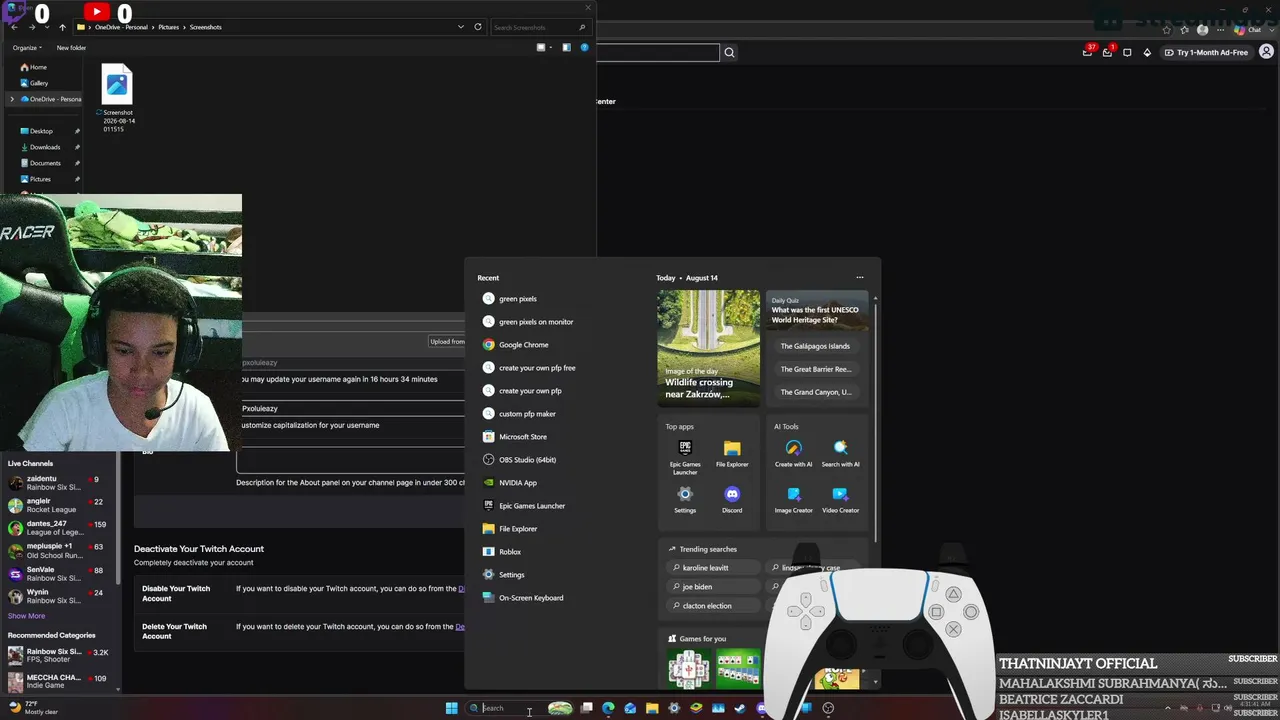
Task: Click New folder in File Explorer
Action: point(71,47)
